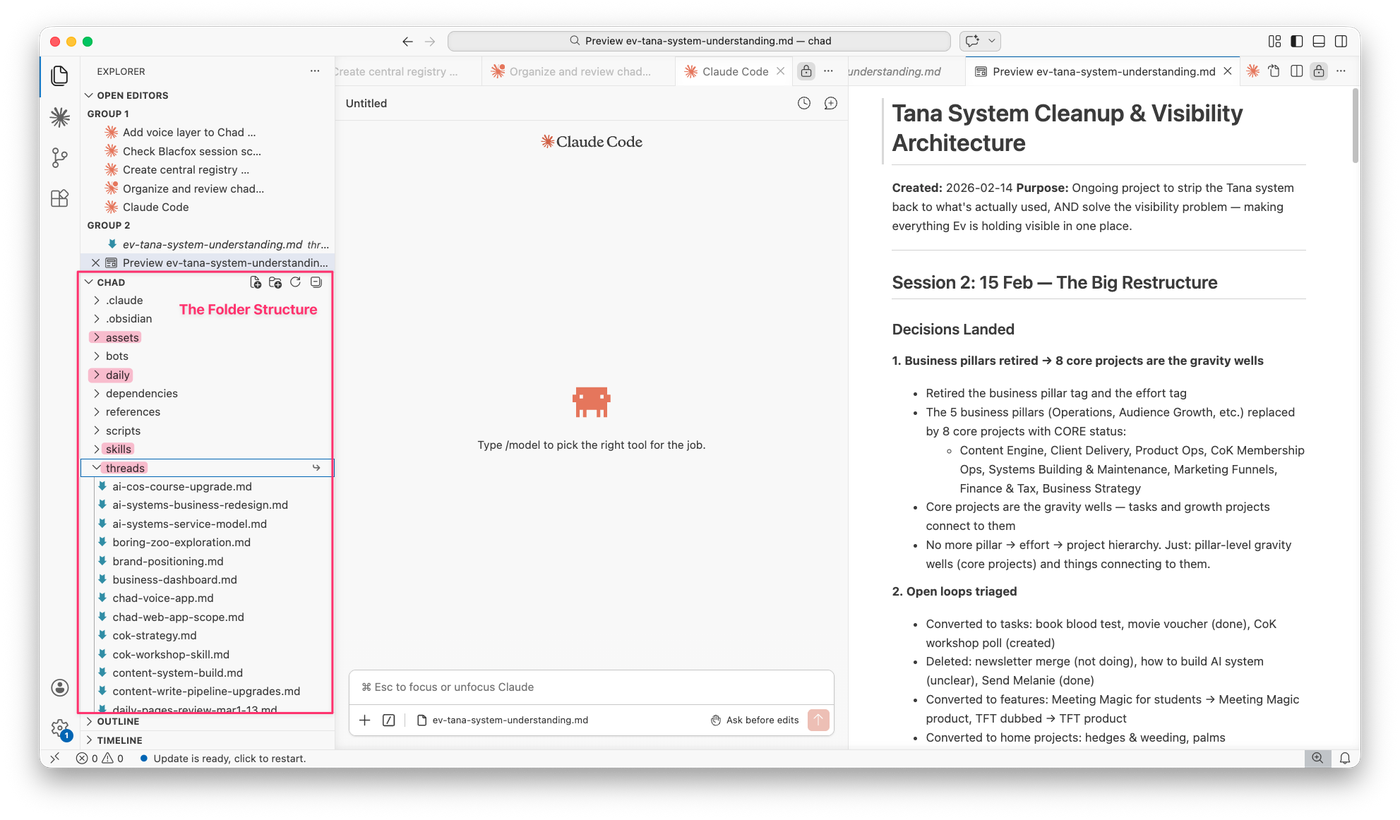
Task: Open the Claude Code activity bar icon
Action: click(60, 117)
